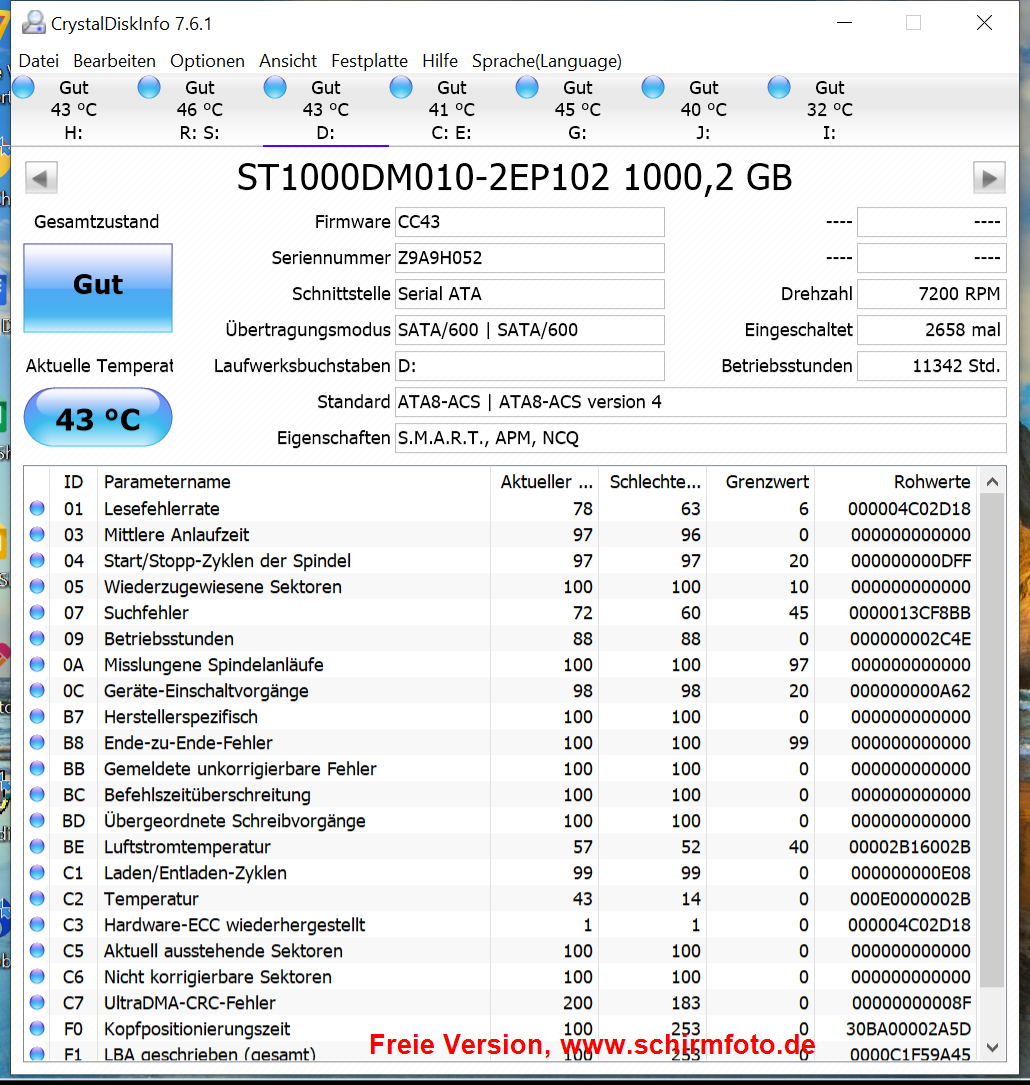Select the I: drive status orb
This screenshot has height=1085, width=1030.
click(x=778, y=88)
